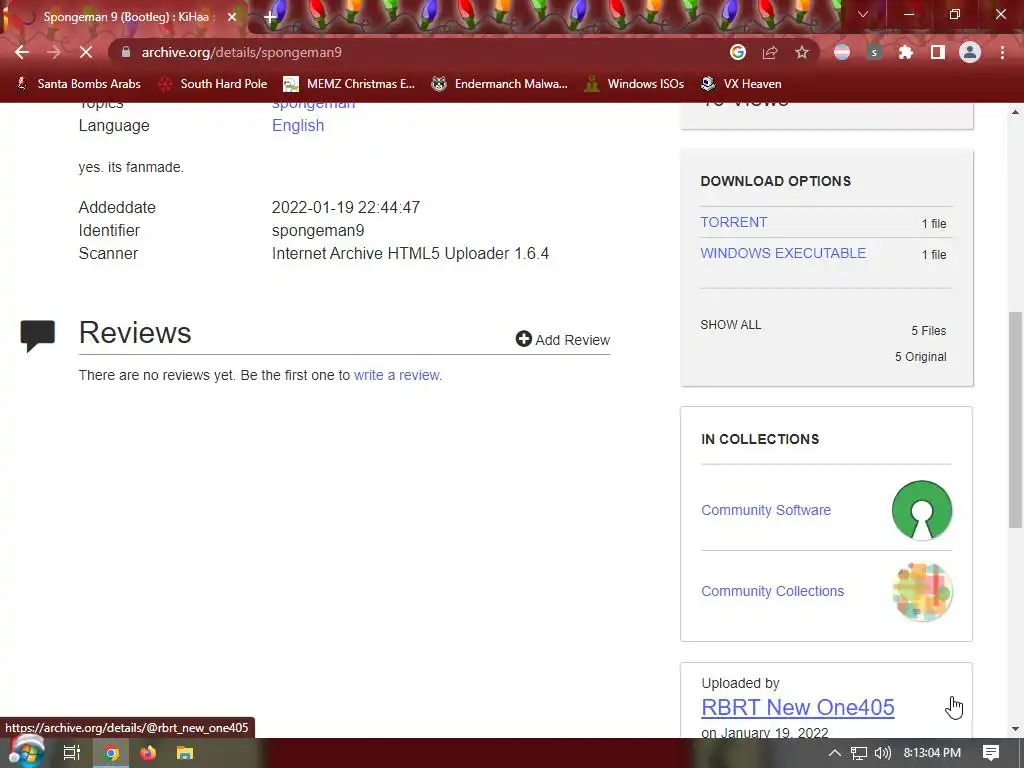Open South Hard Pole bookmark
Viewport: 1024px width, 768px height.
tap(213, 84)
